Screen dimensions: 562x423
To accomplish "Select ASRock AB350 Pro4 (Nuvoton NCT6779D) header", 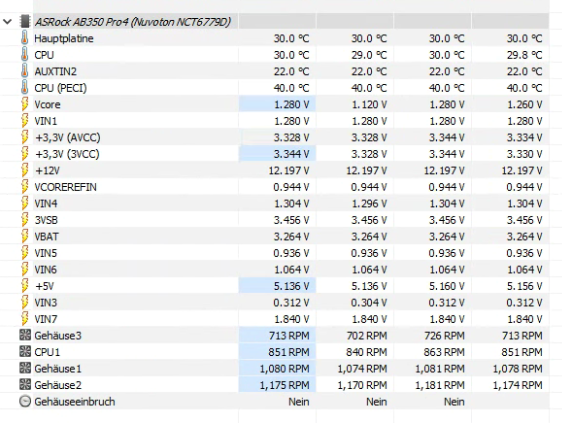I will 132,22.
